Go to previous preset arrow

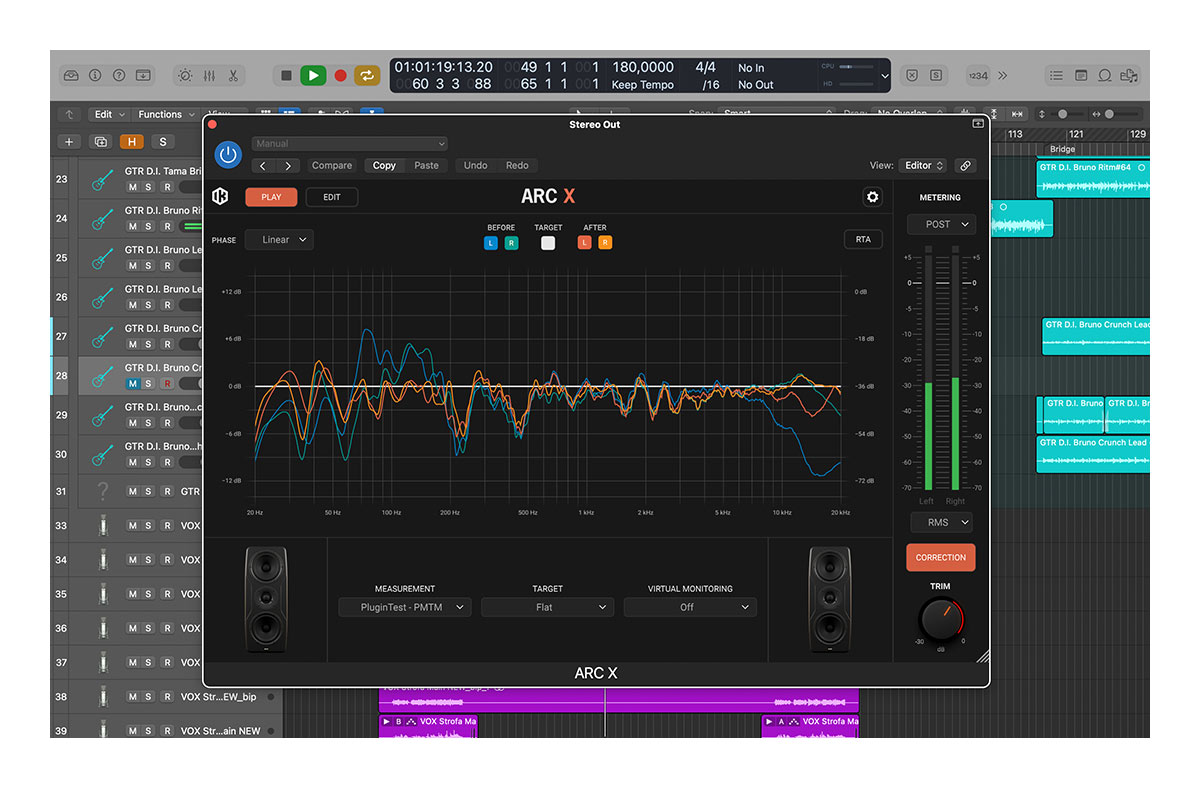tap(263, 165)
